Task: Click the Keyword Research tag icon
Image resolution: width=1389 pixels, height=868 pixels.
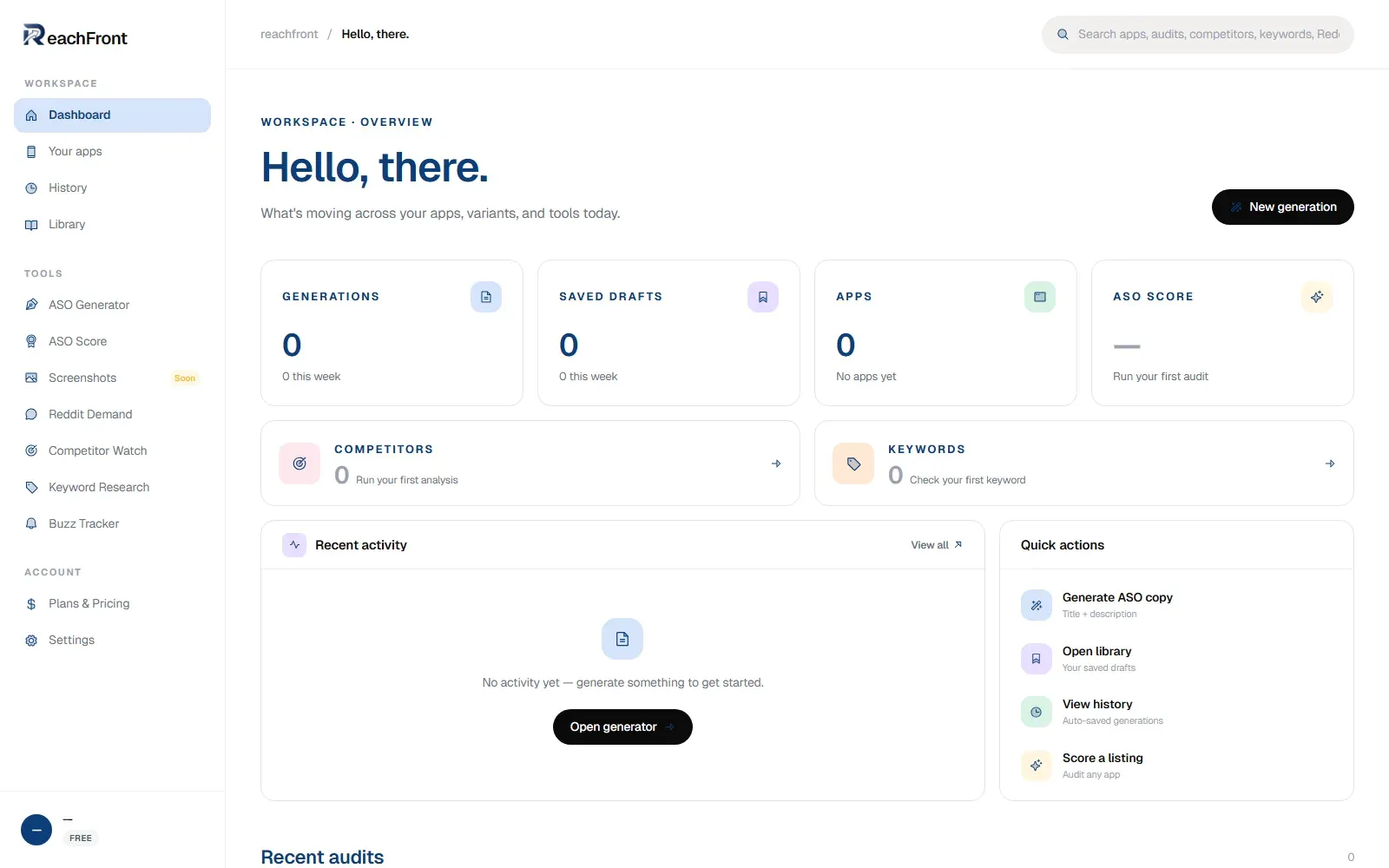Action: coord(31,487)
